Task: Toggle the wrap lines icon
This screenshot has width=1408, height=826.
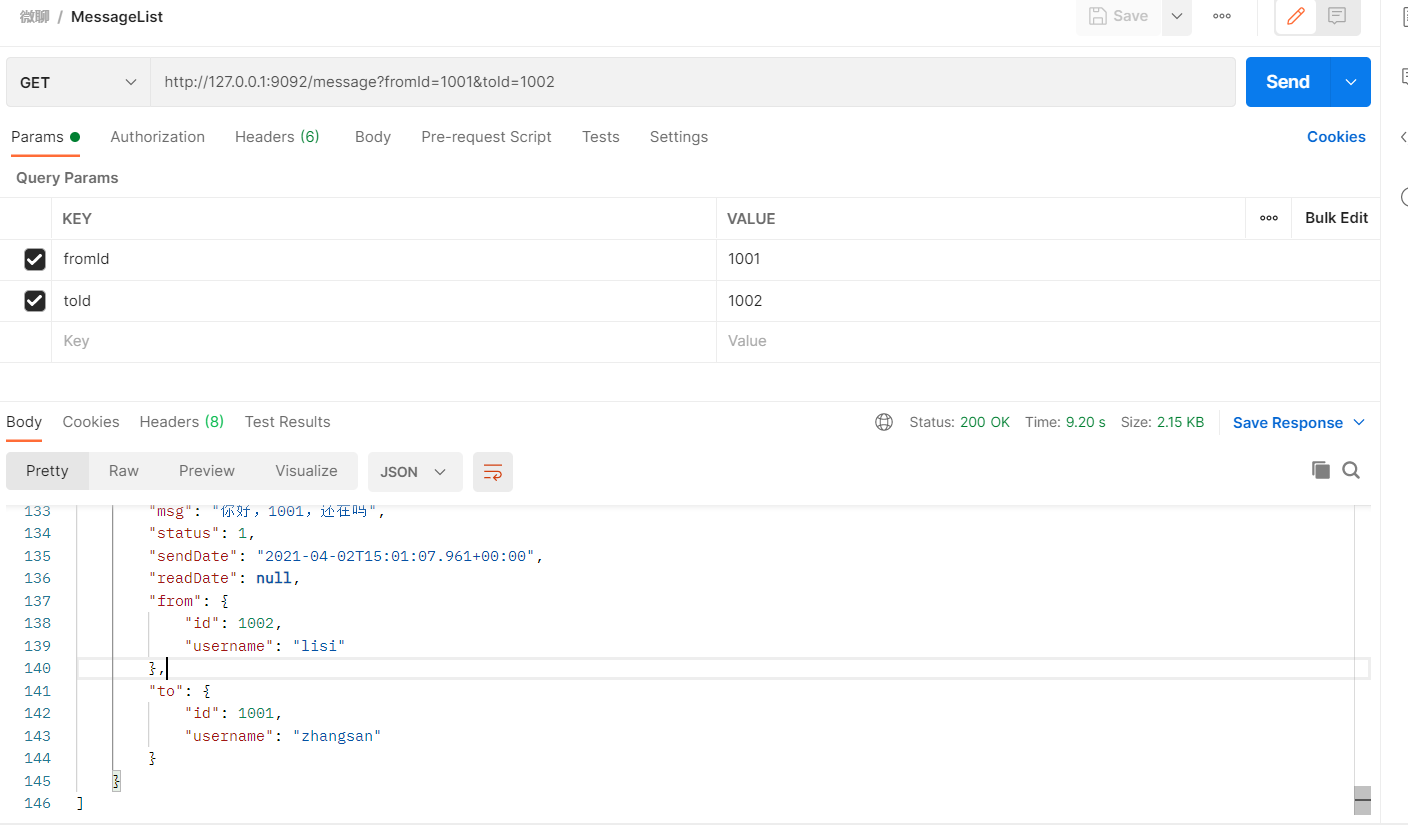Action: coord(493,472)
